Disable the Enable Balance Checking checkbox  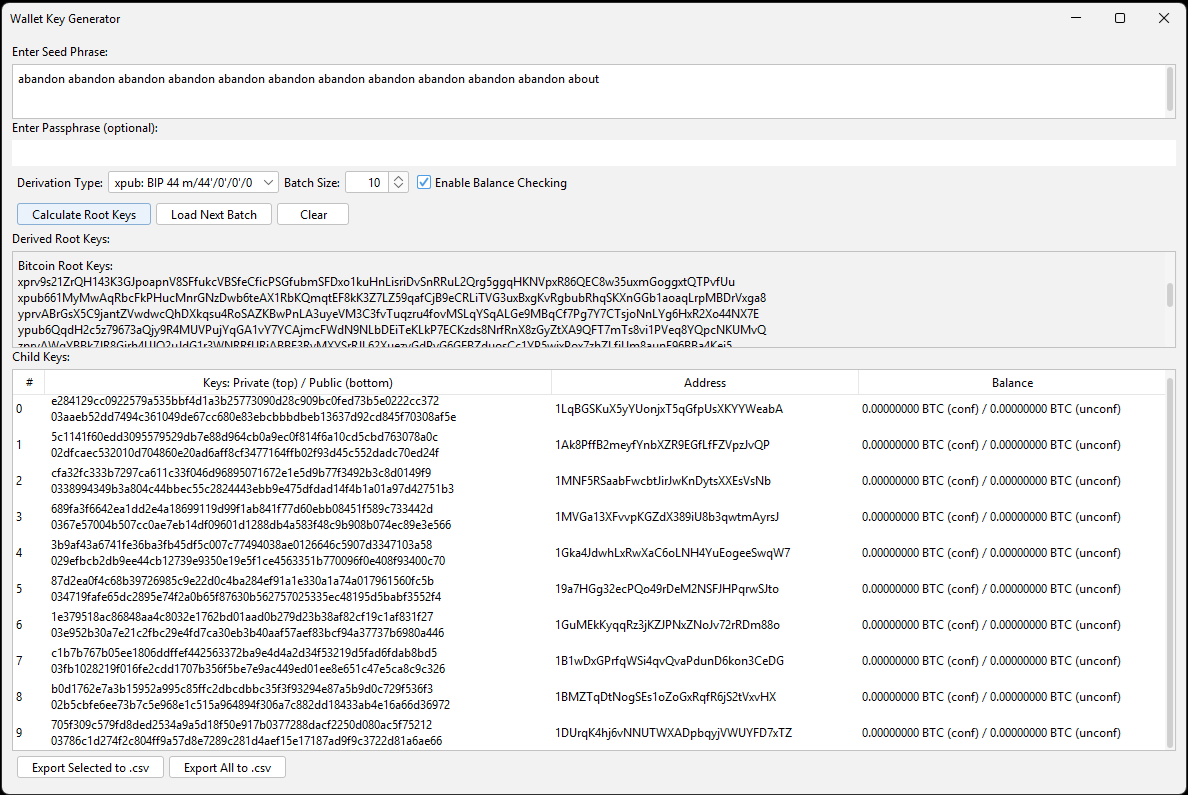coord(424,182)
